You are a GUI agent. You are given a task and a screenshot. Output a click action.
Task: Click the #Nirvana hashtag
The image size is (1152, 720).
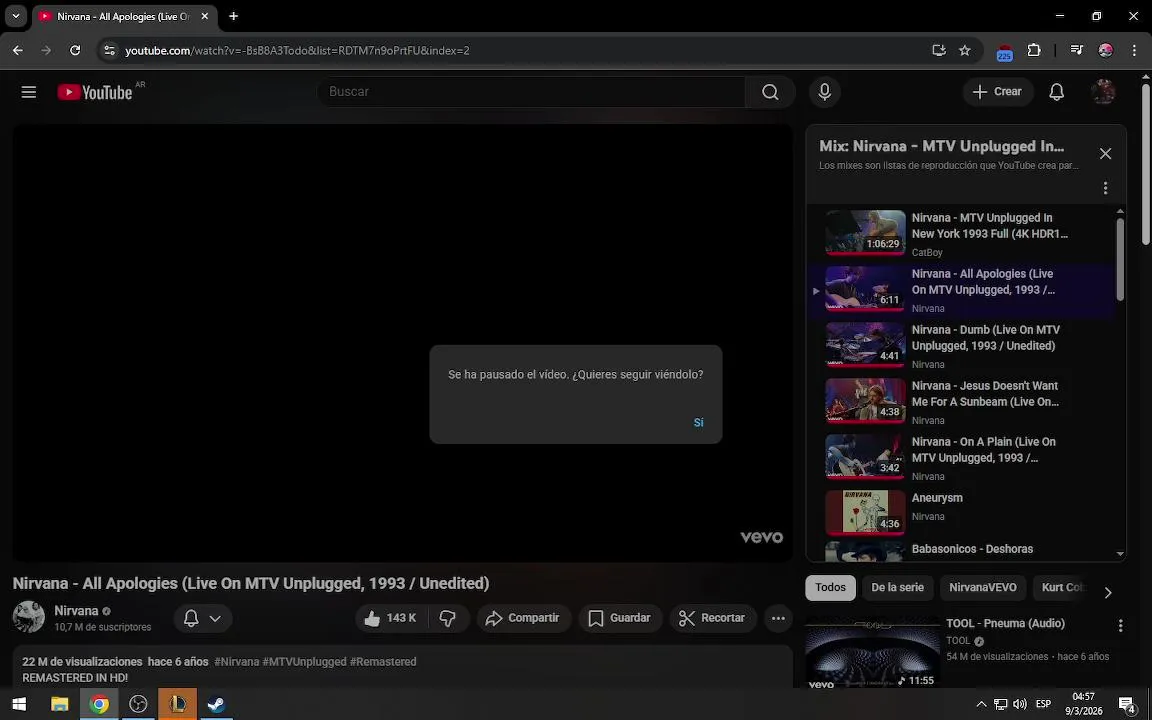[237, 662]
